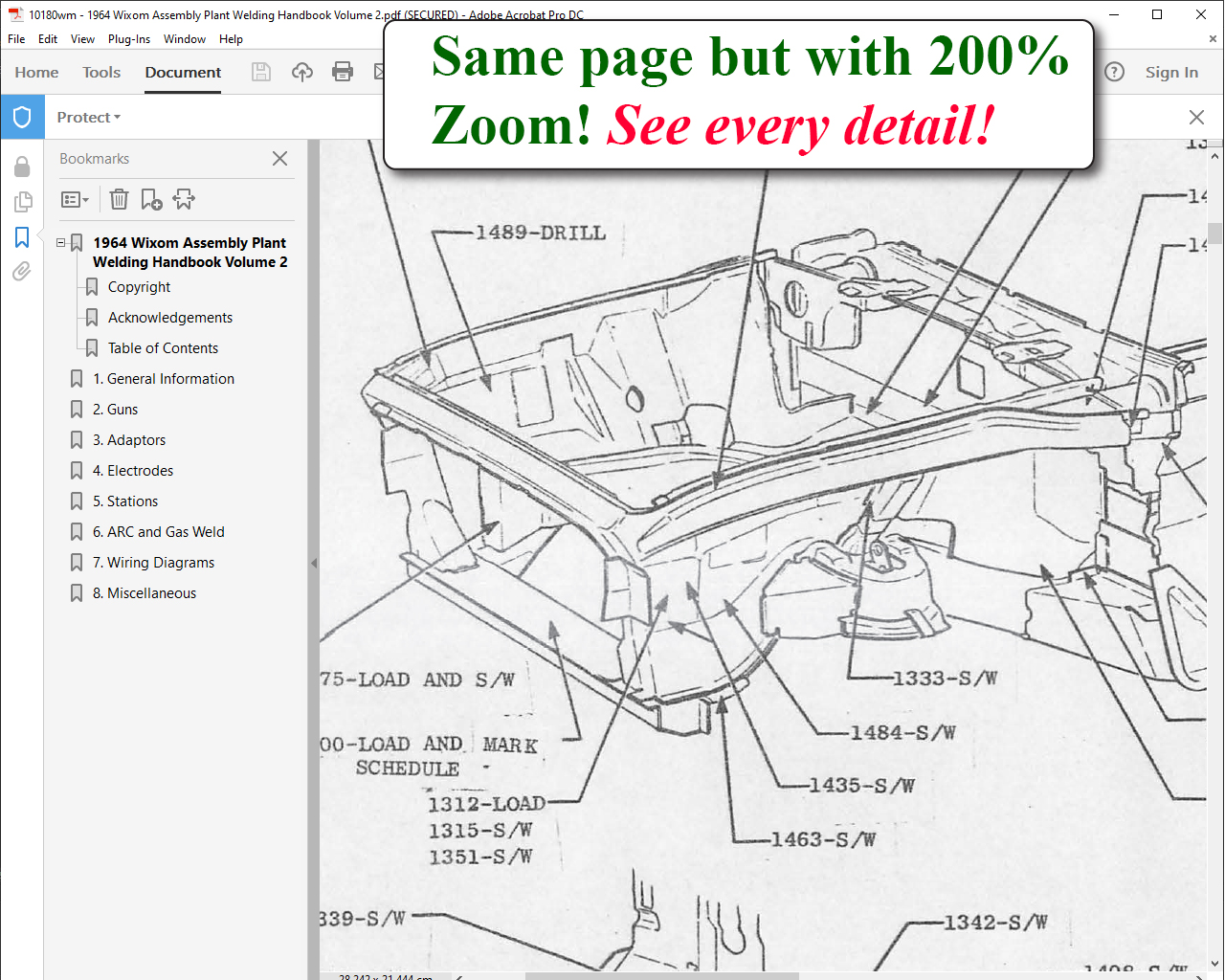
Task: Open the Plug-Ins menu
Action: tap(129, 39)
